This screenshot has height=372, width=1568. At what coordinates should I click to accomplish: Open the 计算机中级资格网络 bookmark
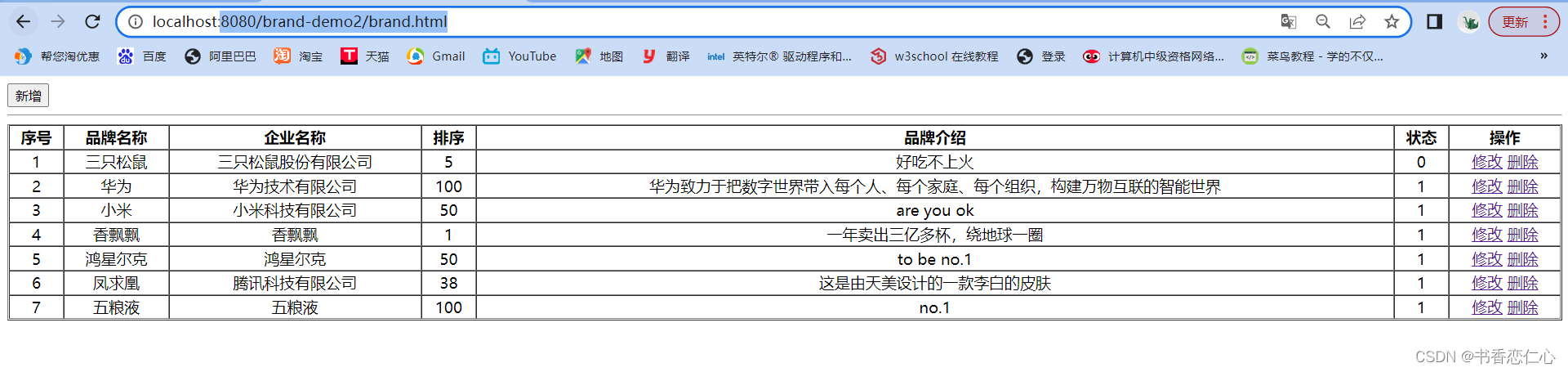[1153, 56]
